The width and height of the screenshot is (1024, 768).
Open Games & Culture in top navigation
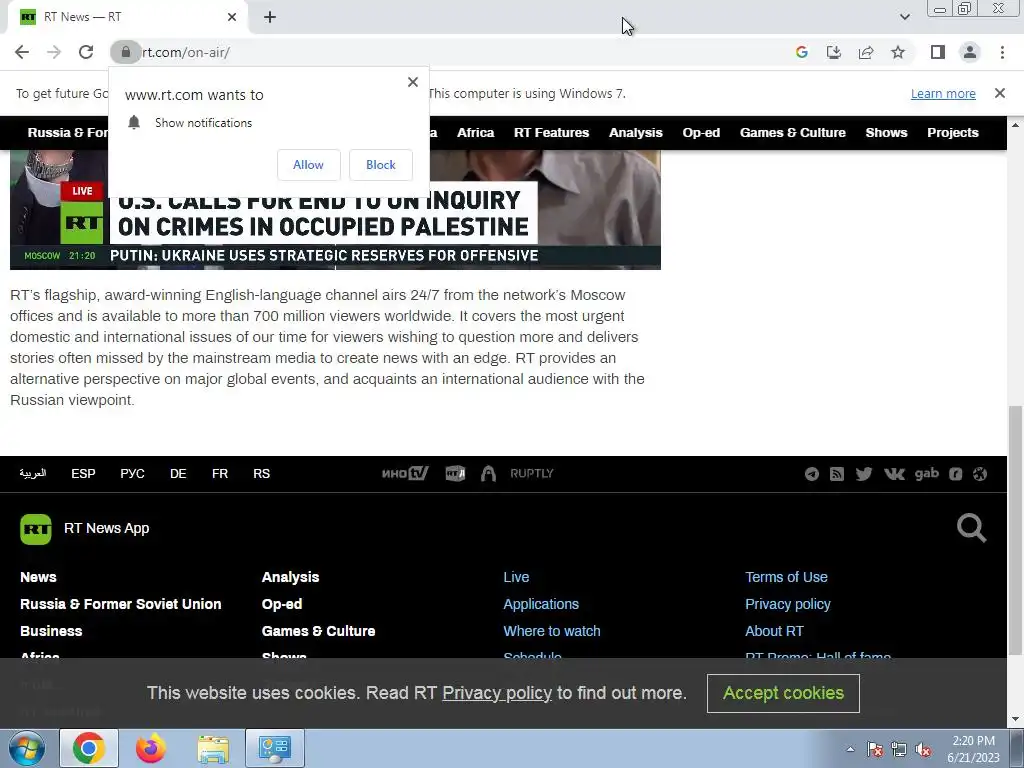pyautogui.click(x=792, y=133)
